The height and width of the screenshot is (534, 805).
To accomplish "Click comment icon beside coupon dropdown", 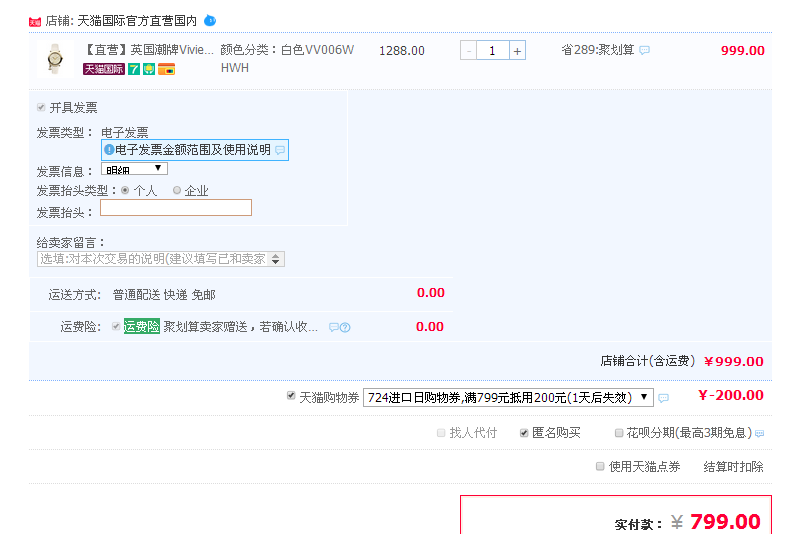I will (x=663, y=398).
